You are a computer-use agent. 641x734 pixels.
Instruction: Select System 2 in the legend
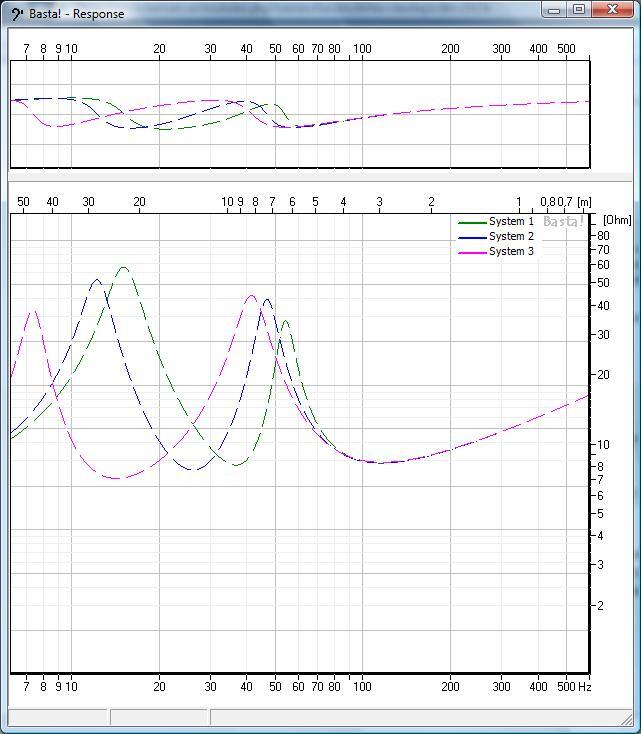click(511, 237)
